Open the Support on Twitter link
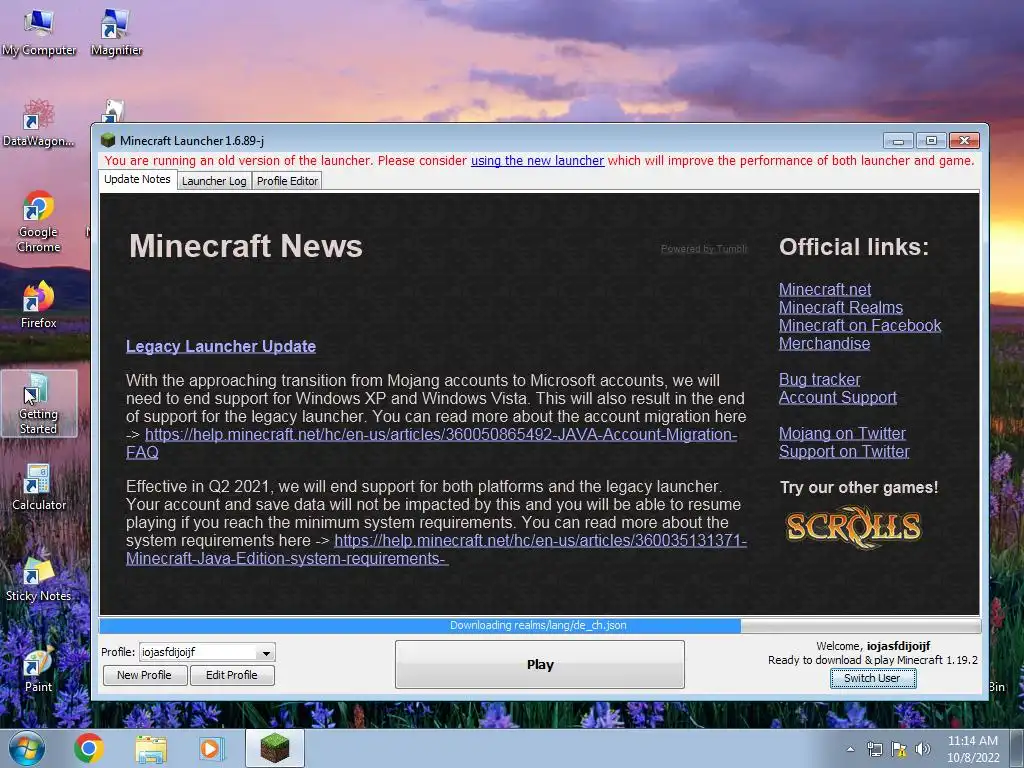This screenshot has height=768, width=1024. coord(844,452)
